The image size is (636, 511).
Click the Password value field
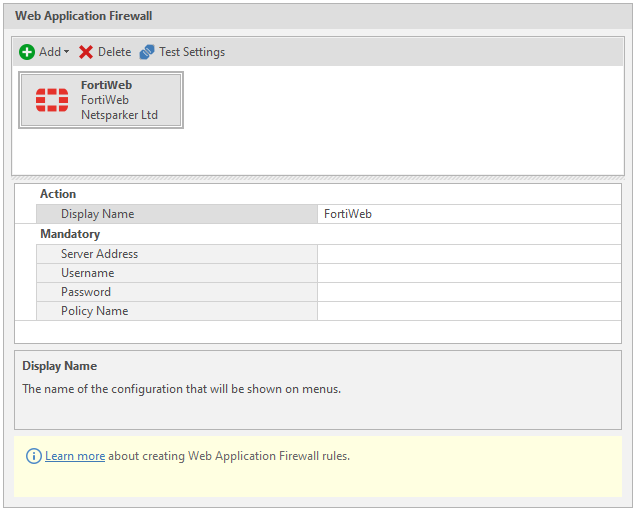(x=469, y=292)
